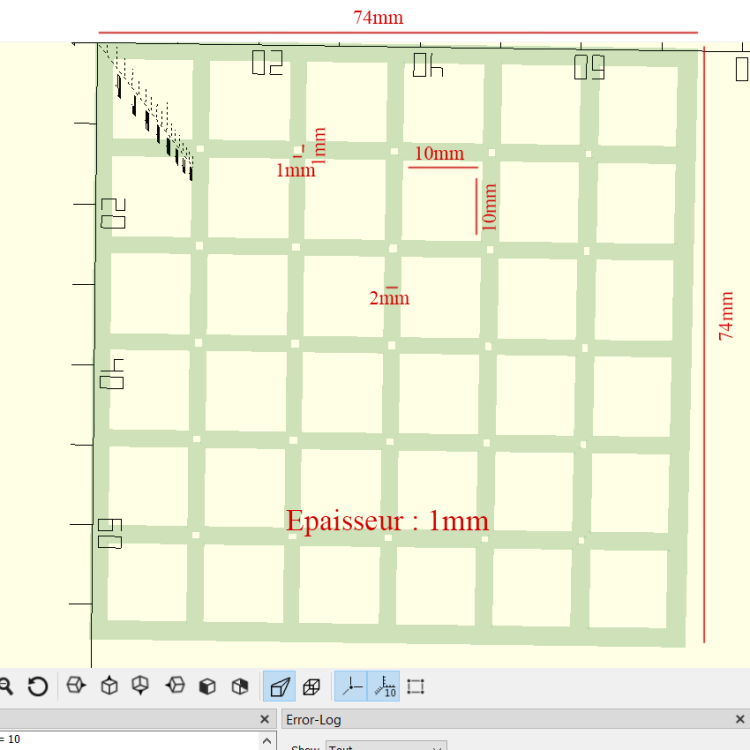The width and height of the screenshot is (750, 750).
Task: Click the console scrollbar up arrow
Action: click(267, 741)
